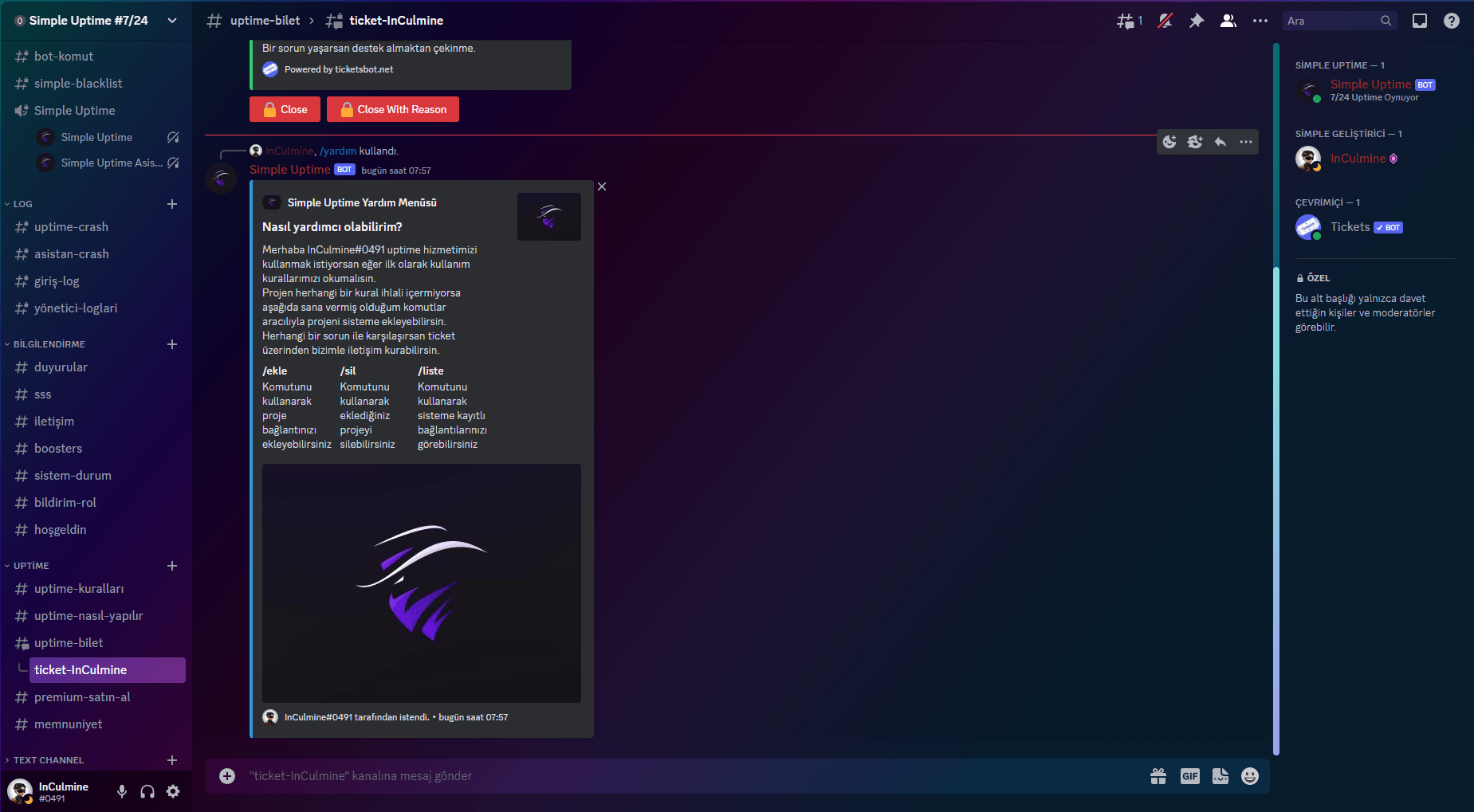The height and width of the screenshot is (812, 1474).
Task: Create channel in BİLGİLENDİRME category plus
Action: pos(172,344)
